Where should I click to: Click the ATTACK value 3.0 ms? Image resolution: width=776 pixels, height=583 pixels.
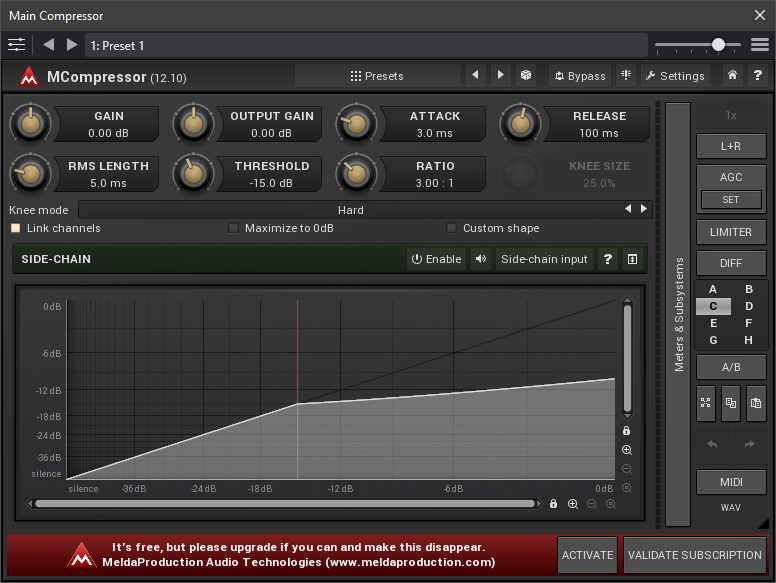(435, 133)
